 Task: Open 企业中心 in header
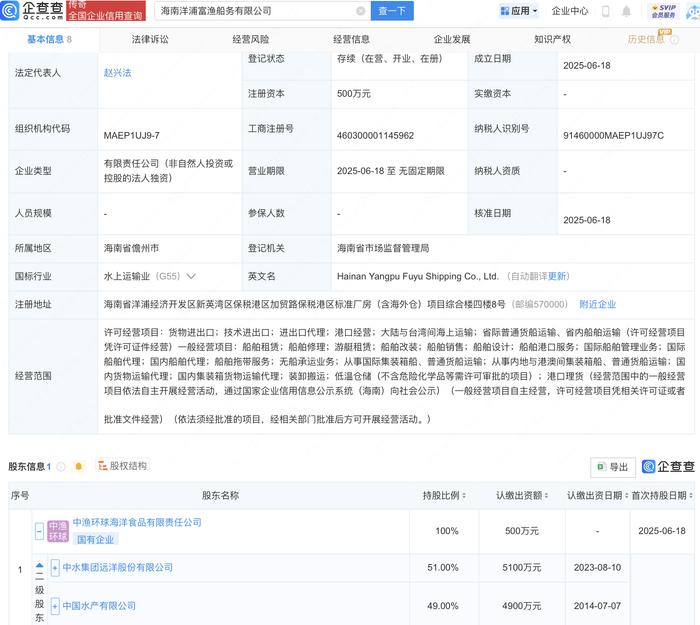pos(570,11)
